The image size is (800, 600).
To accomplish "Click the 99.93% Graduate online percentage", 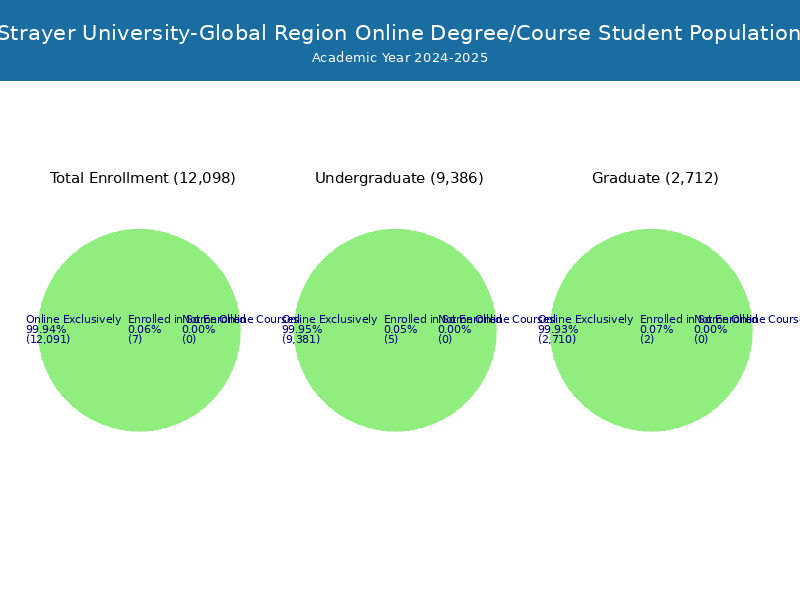I will [558, 330].
